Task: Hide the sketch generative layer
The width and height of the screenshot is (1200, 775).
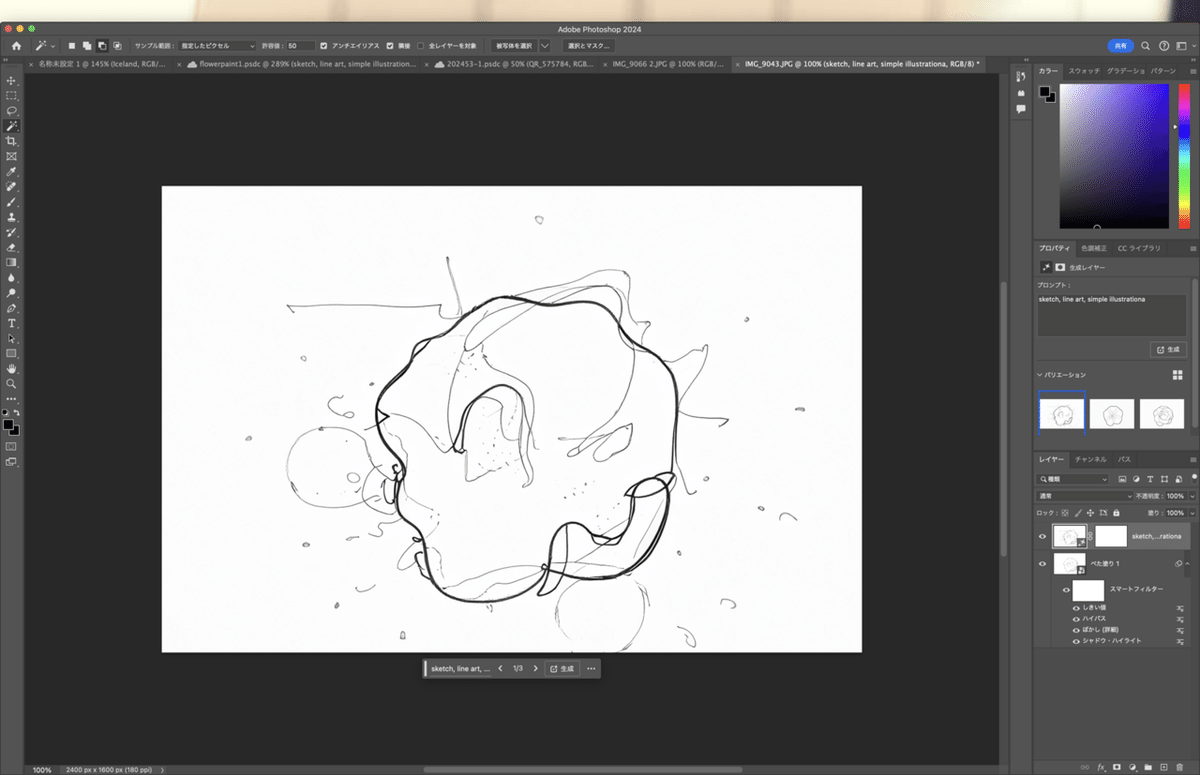Action: 1042,536
